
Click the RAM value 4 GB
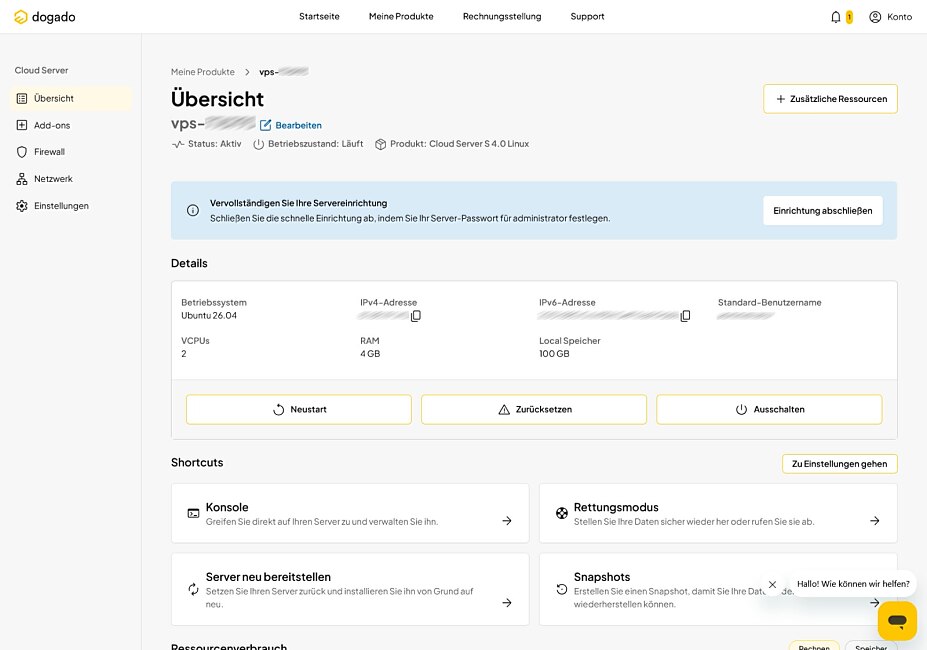(370, 354)
